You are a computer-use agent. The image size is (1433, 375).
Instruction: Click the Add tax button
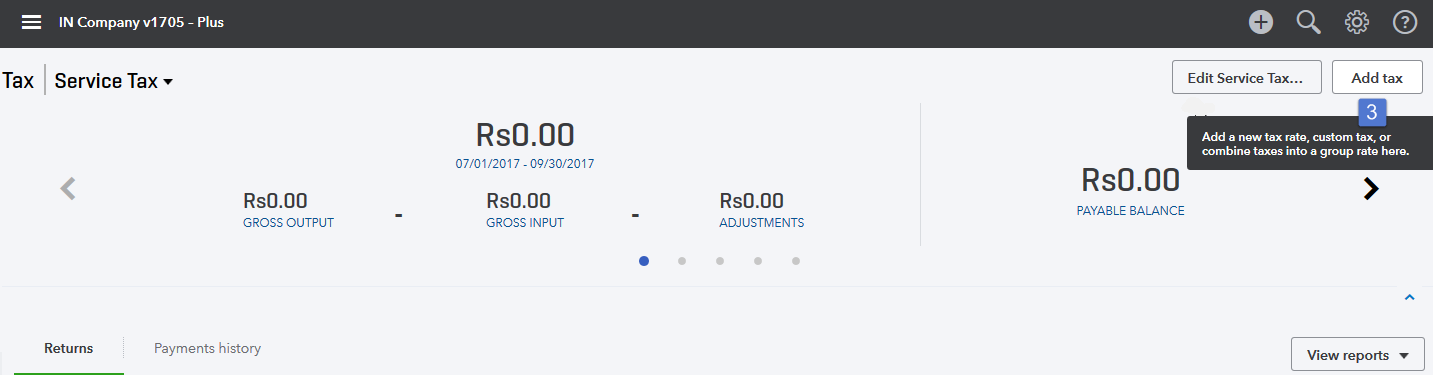click(1377, 77)
